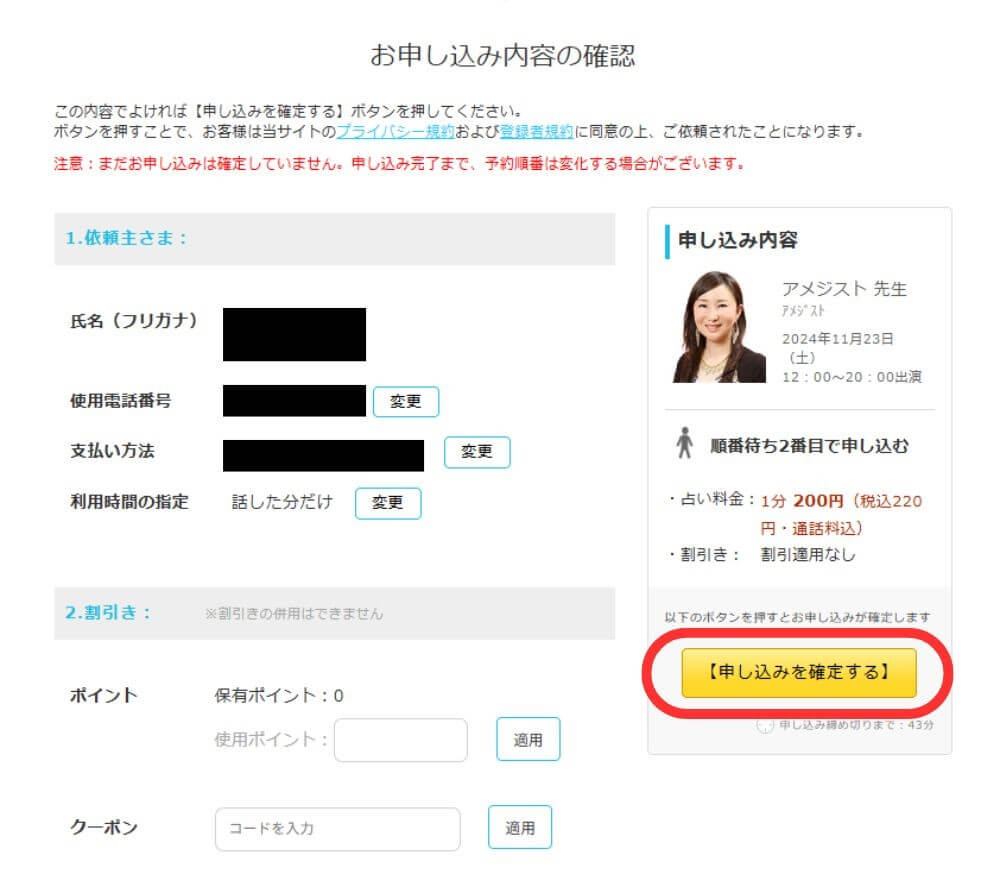Click the 申し込み内容 panel heading
1000x882 pixels.
point(738,240)
